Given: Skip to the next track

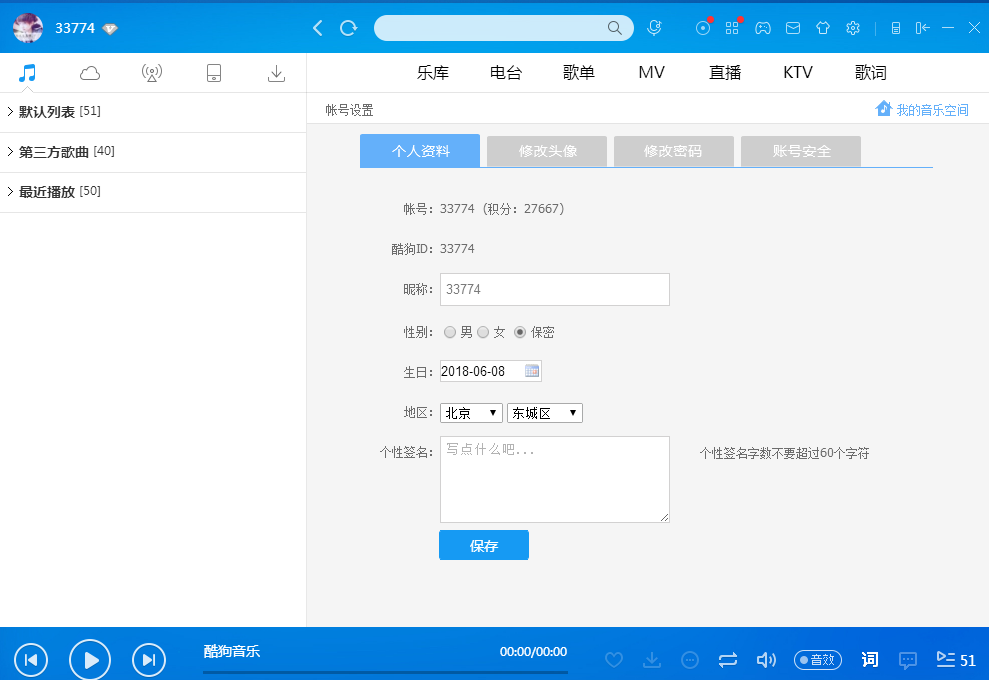Looking at the screenshot, I should (149, 660).
